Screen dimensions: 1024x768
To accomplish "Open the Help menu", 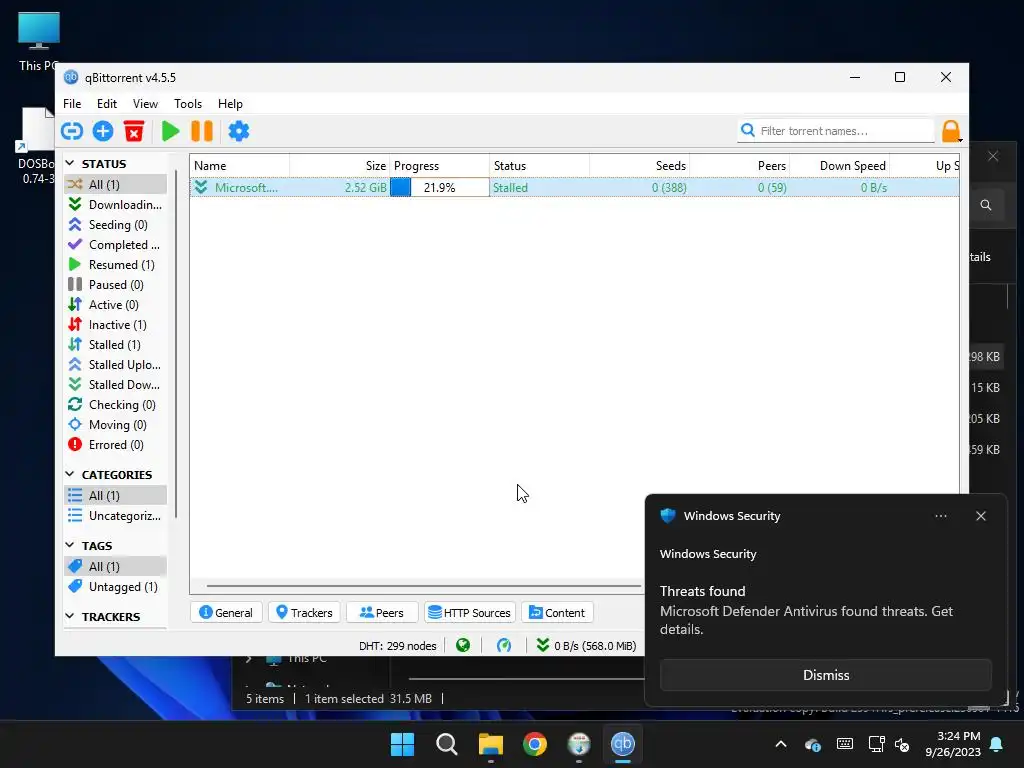I will (230, 104).
